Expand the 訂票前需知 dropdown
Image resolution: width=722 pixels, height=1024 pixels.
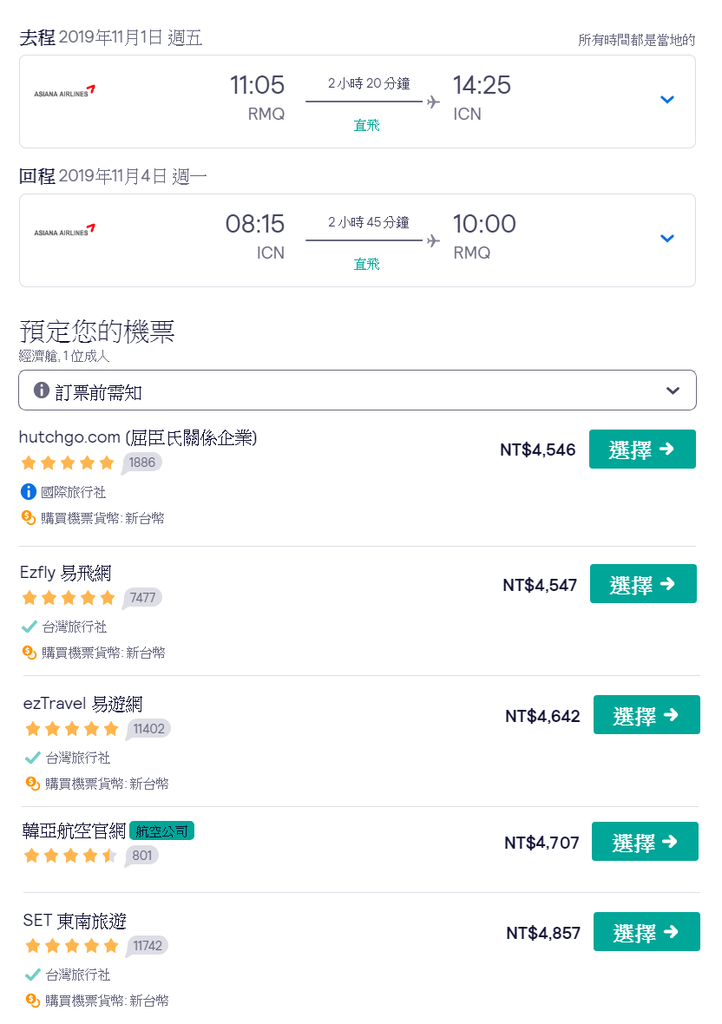point(673,390)
